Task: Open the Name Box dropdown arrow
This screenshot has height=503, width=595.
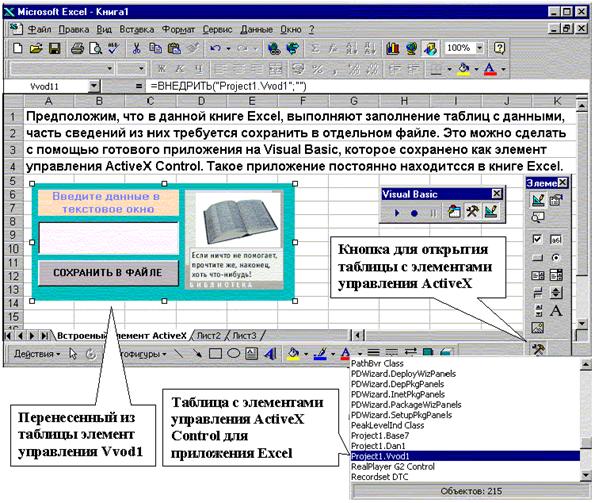Action: [93, 86]
